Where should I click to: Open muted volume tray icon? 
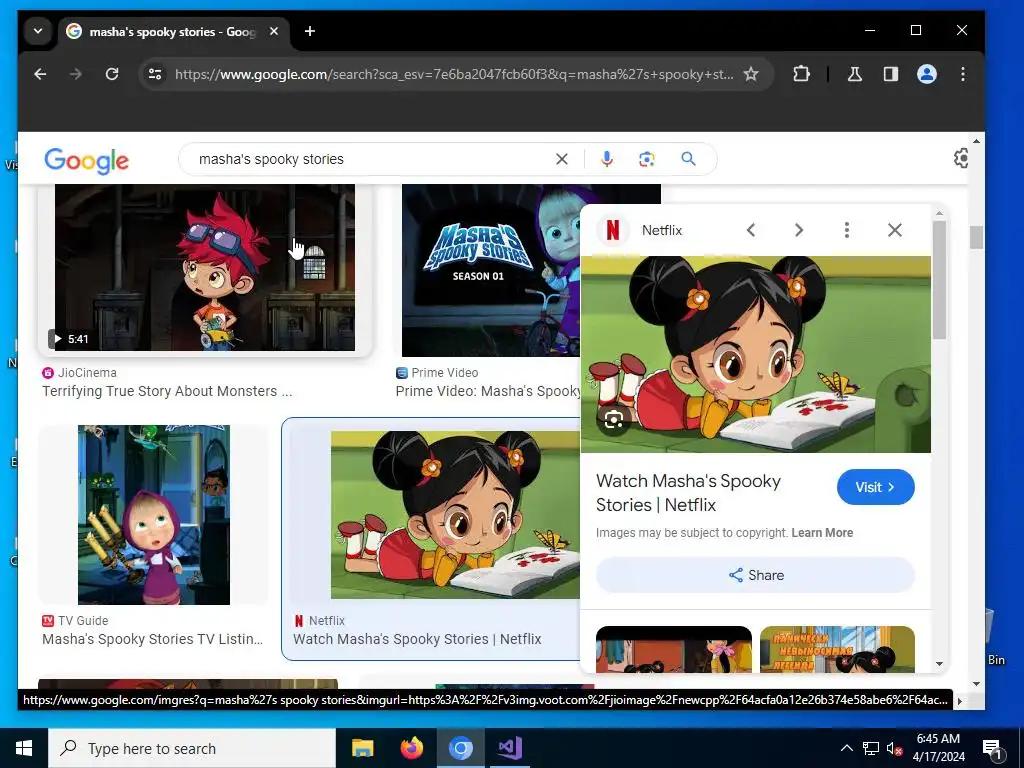click(894, 749)
